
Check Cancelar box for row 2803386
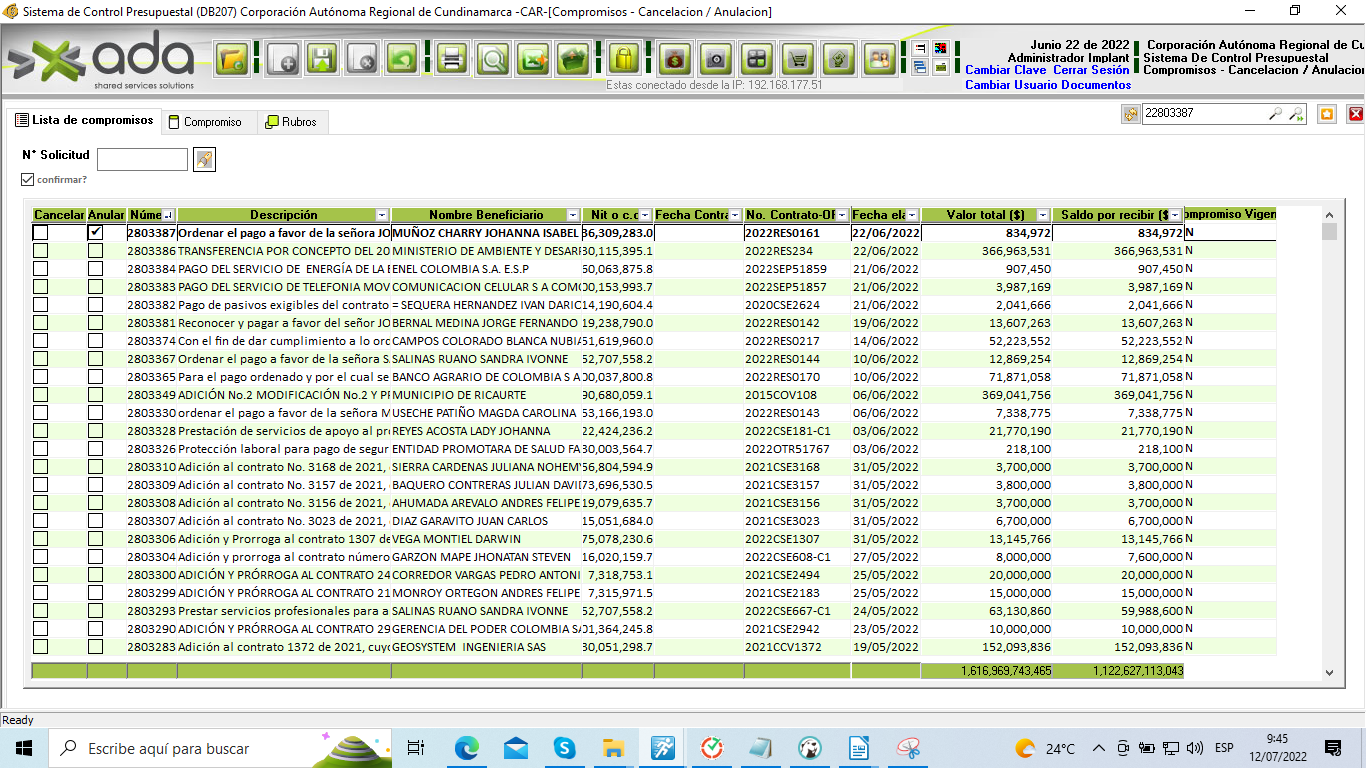click(x=40, y=251)
